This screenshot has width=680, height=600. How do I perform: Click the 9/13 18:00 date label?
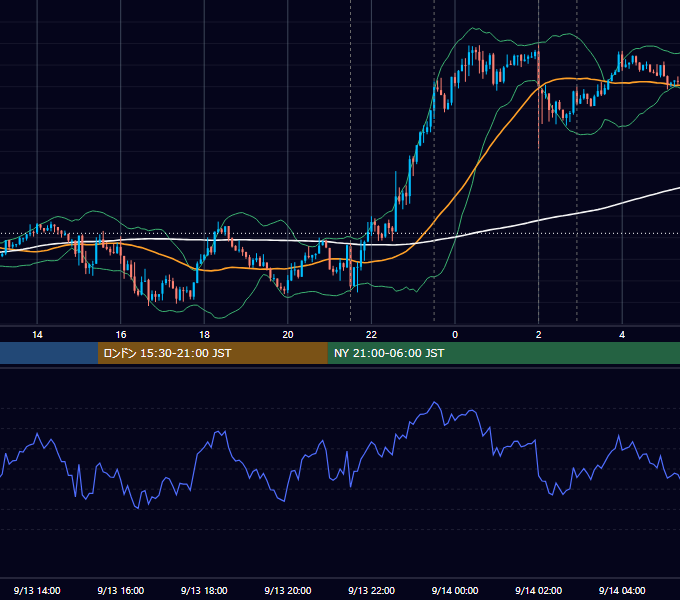[x=204, y=590]
